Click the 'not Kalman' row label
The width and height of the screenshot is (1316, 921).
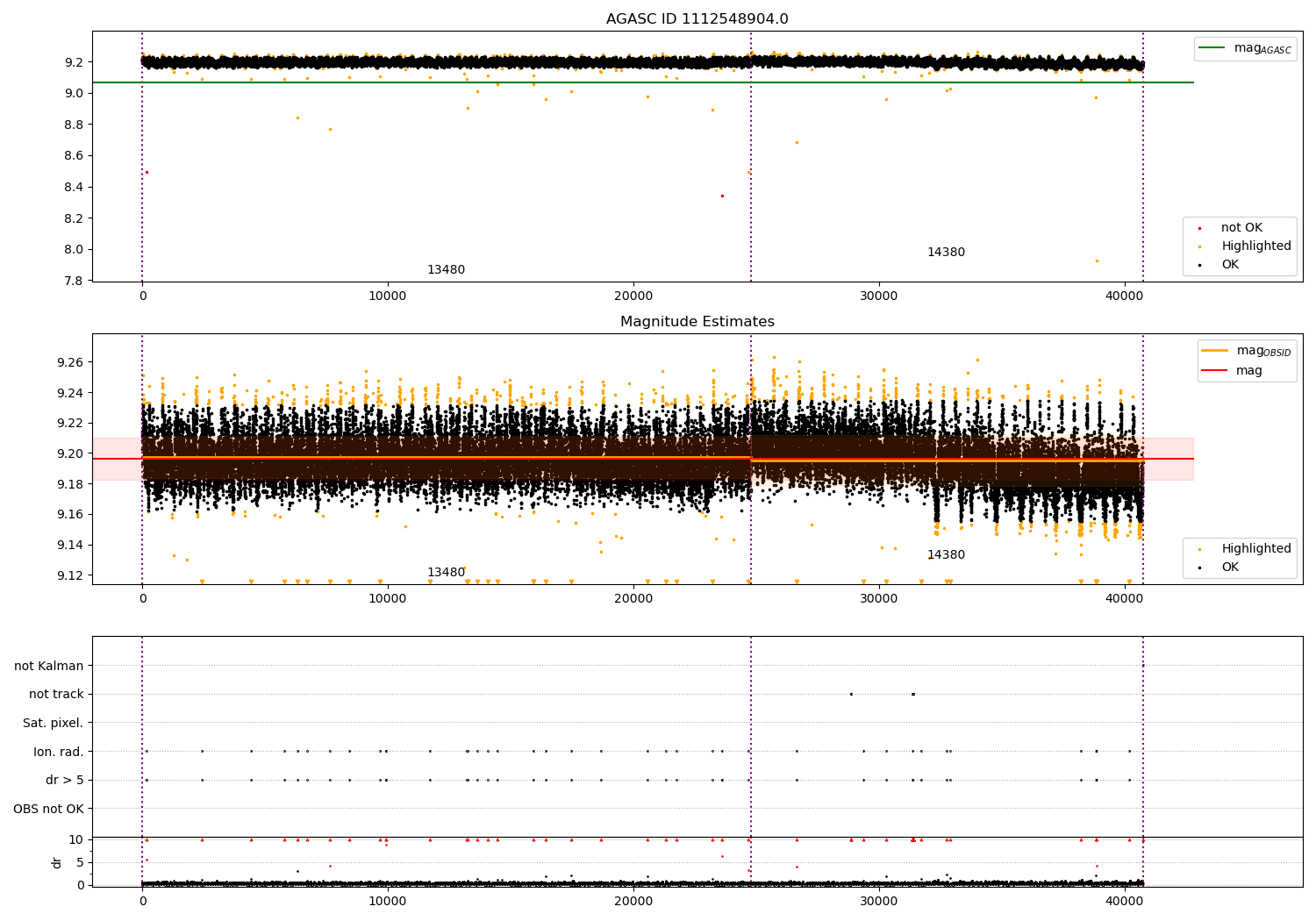[x=49, y=667]
